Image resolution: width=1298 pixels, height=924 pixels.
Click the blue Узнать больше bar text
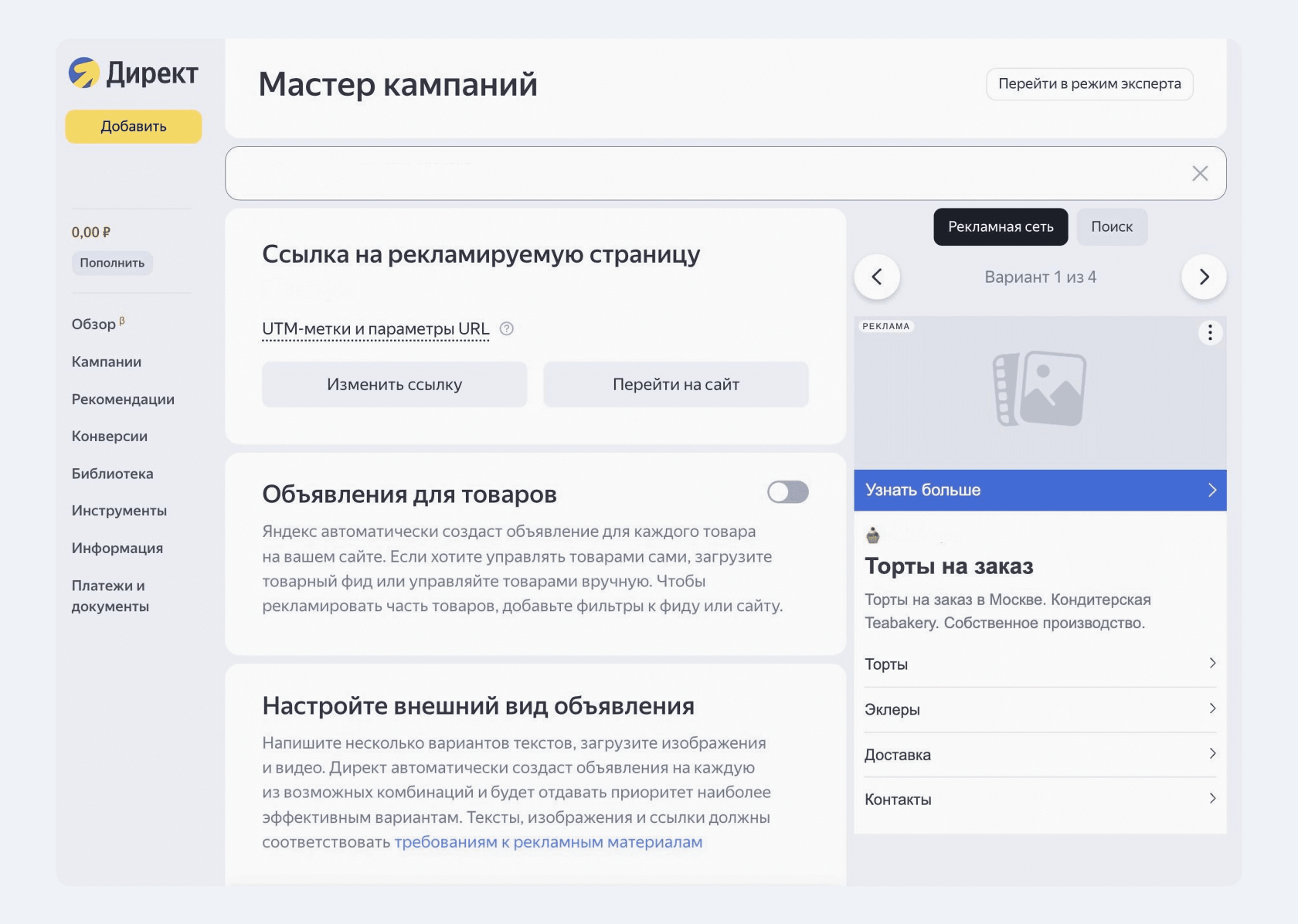pos(923,490)
